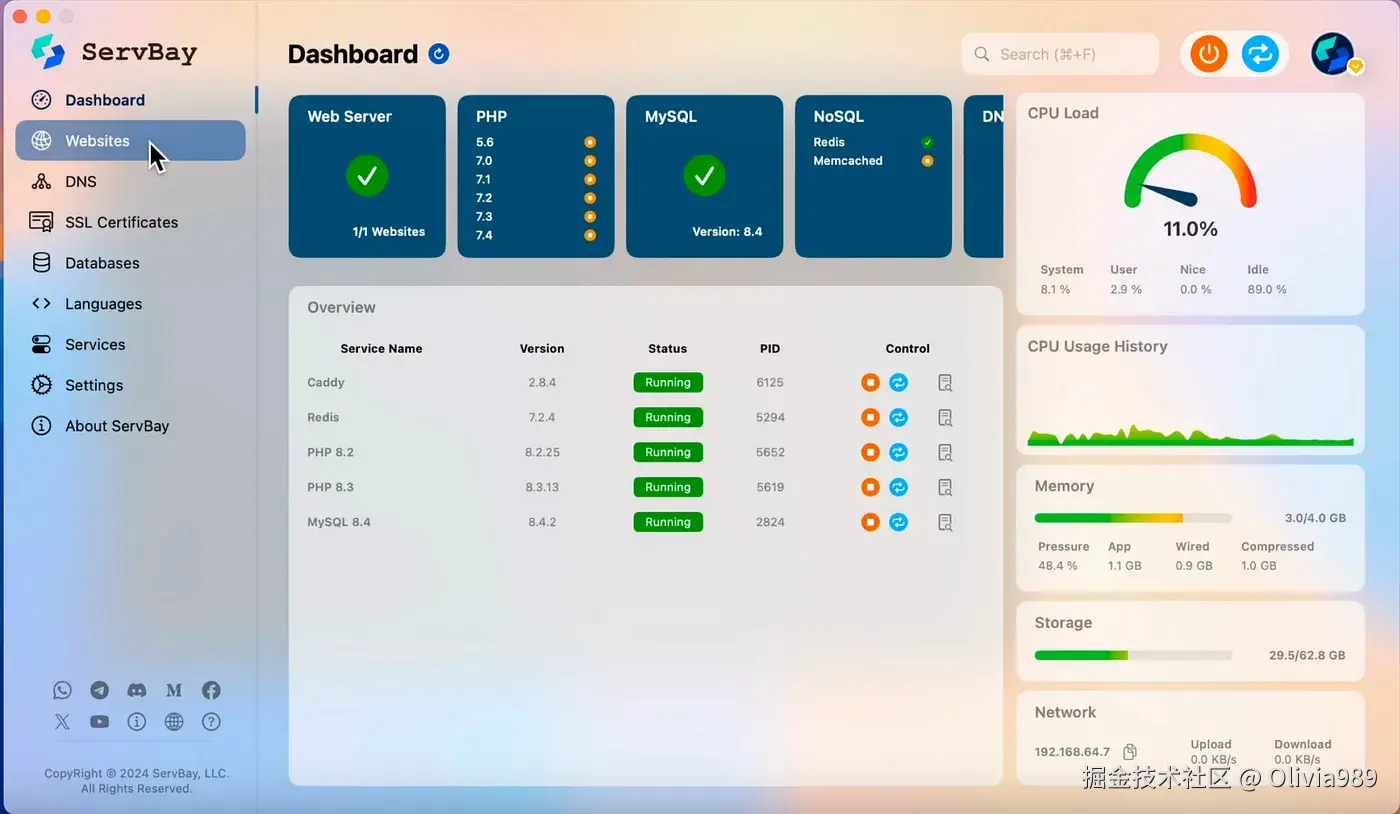Open the Discord link icon

click(137, 690)
